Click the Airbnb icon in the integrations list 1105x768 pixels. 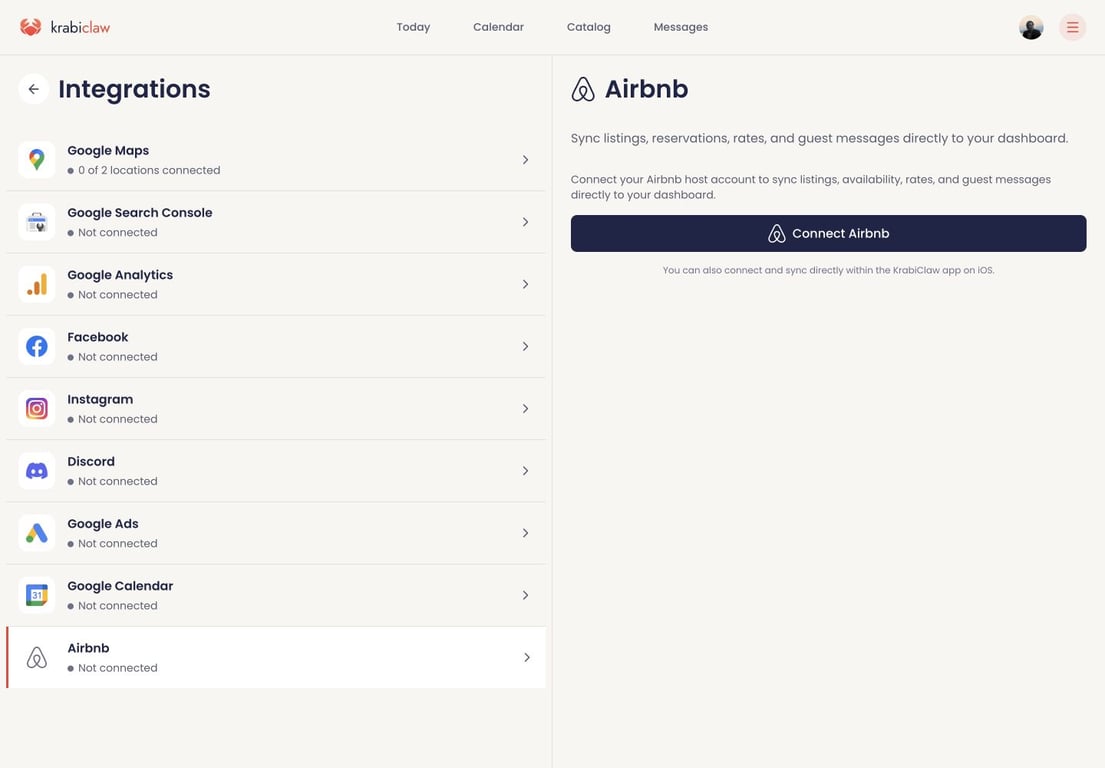(37, 657)
